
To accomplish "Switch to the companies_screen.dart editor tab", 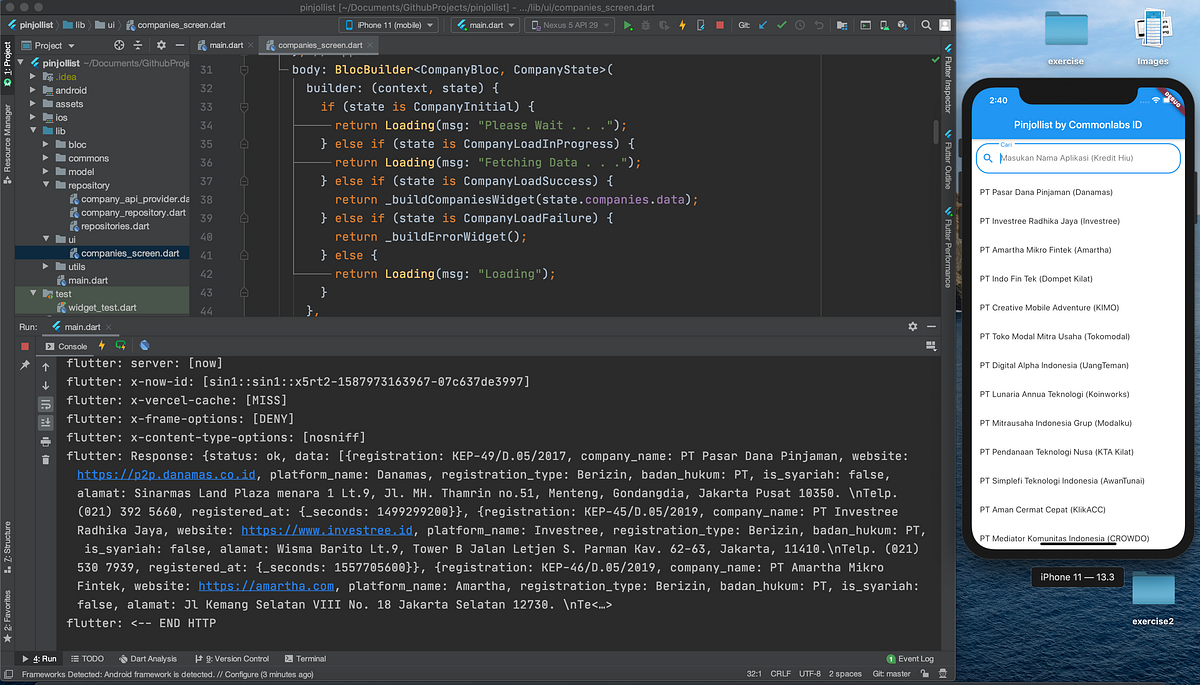I will tap(318, 44).
